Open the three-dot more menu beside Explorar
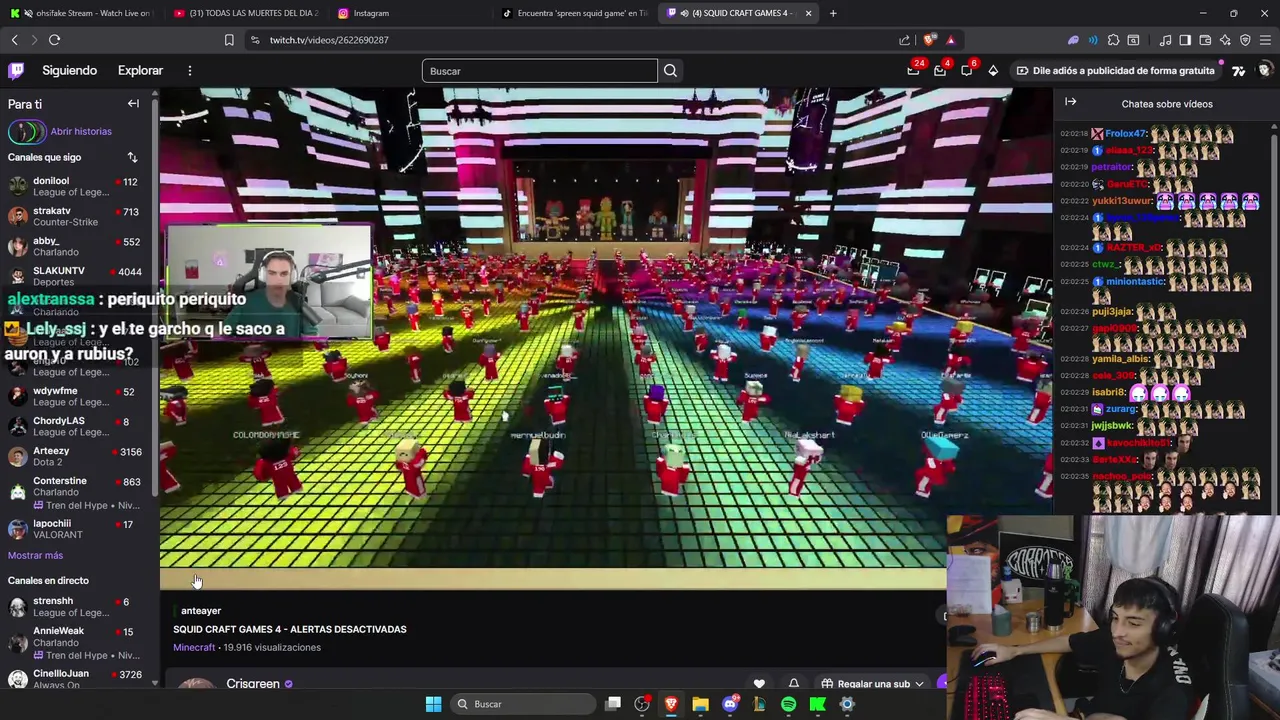1280x720 pixels. [x=189, y=71]
